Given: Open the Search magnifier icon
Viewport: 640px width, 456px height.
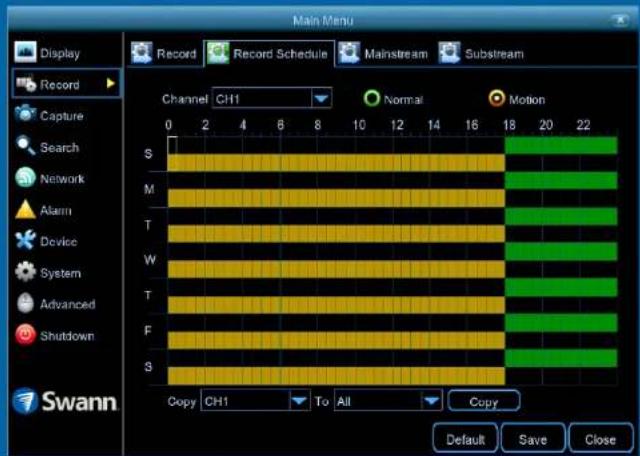Looking at the screenshot, I should click(25, 146).
